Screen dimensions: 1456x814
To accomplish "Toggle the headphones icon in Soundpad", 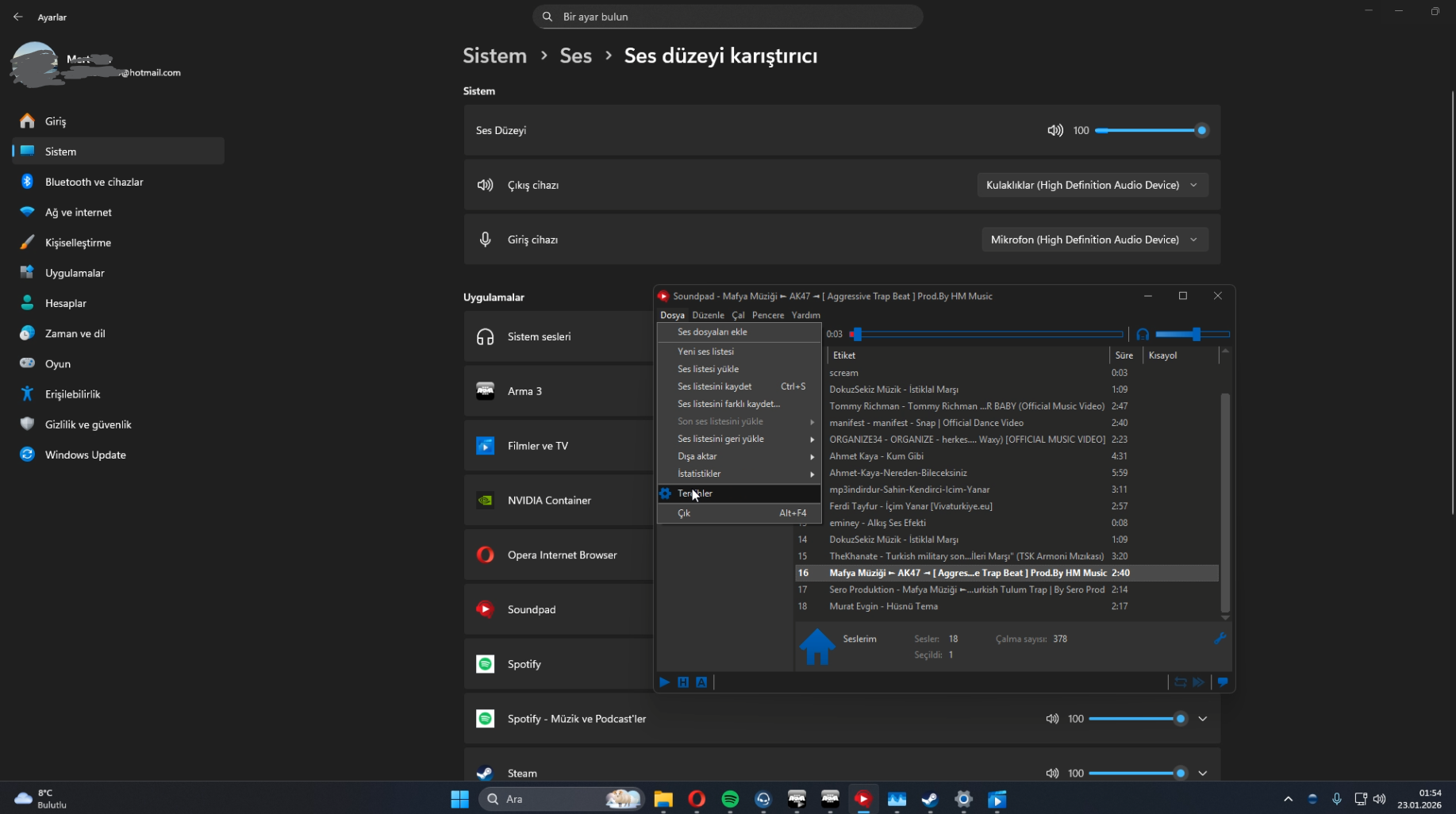I will pos(1143,334).
